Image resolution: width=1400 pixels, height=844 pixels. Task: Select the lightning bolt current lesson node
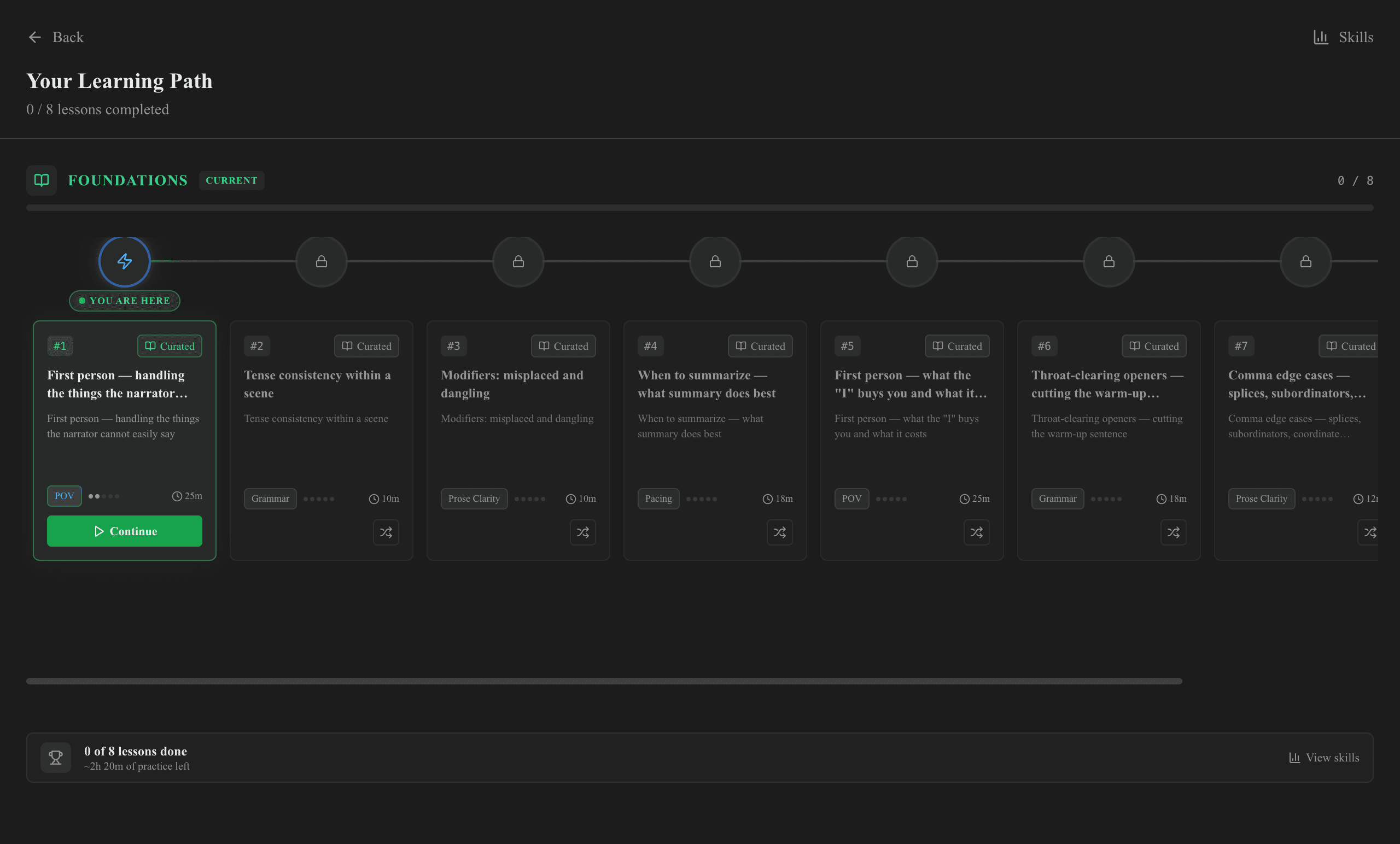pos(125,261)
